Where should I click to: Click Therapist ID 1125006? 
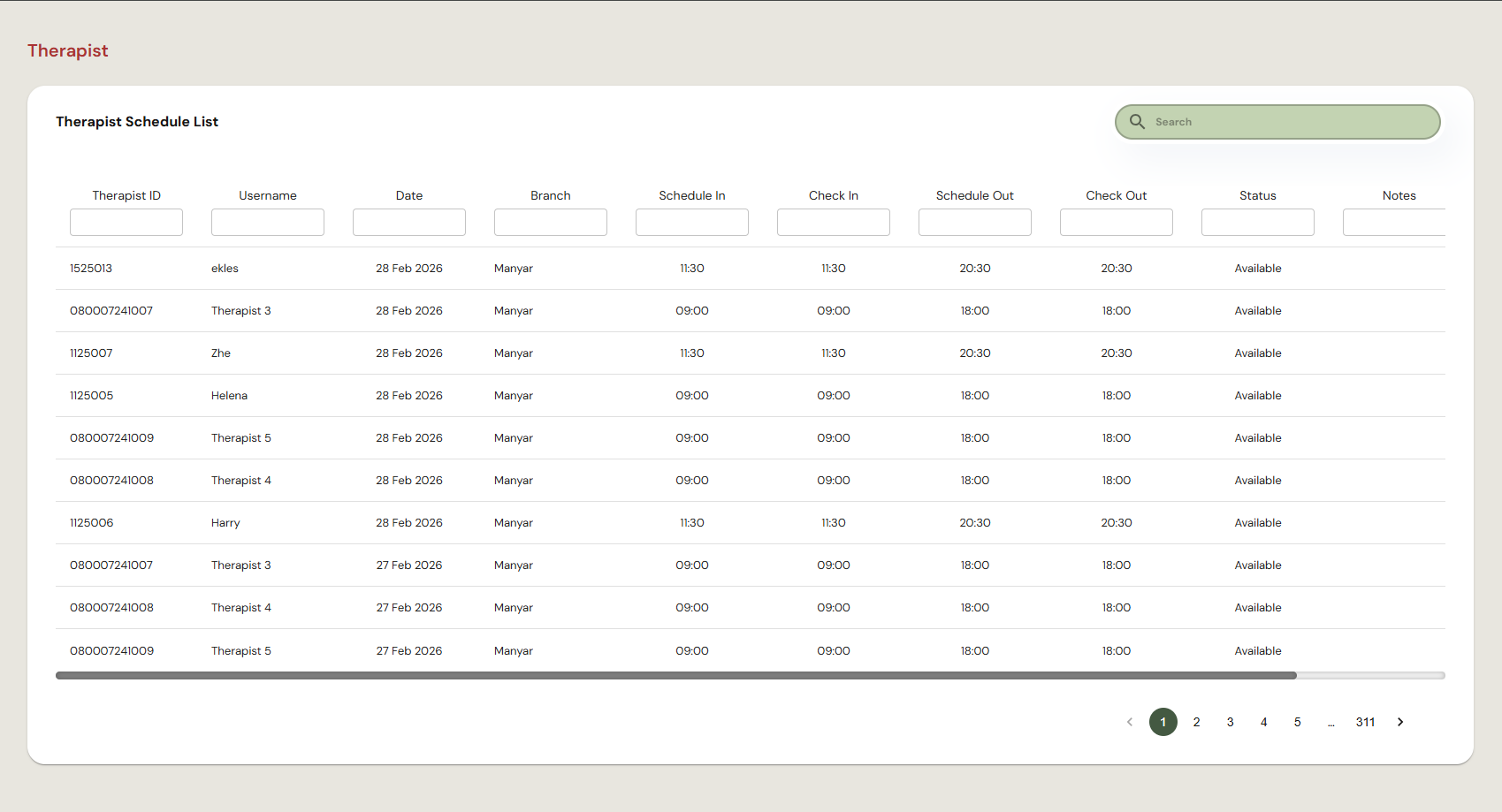(x=92, y=523)
